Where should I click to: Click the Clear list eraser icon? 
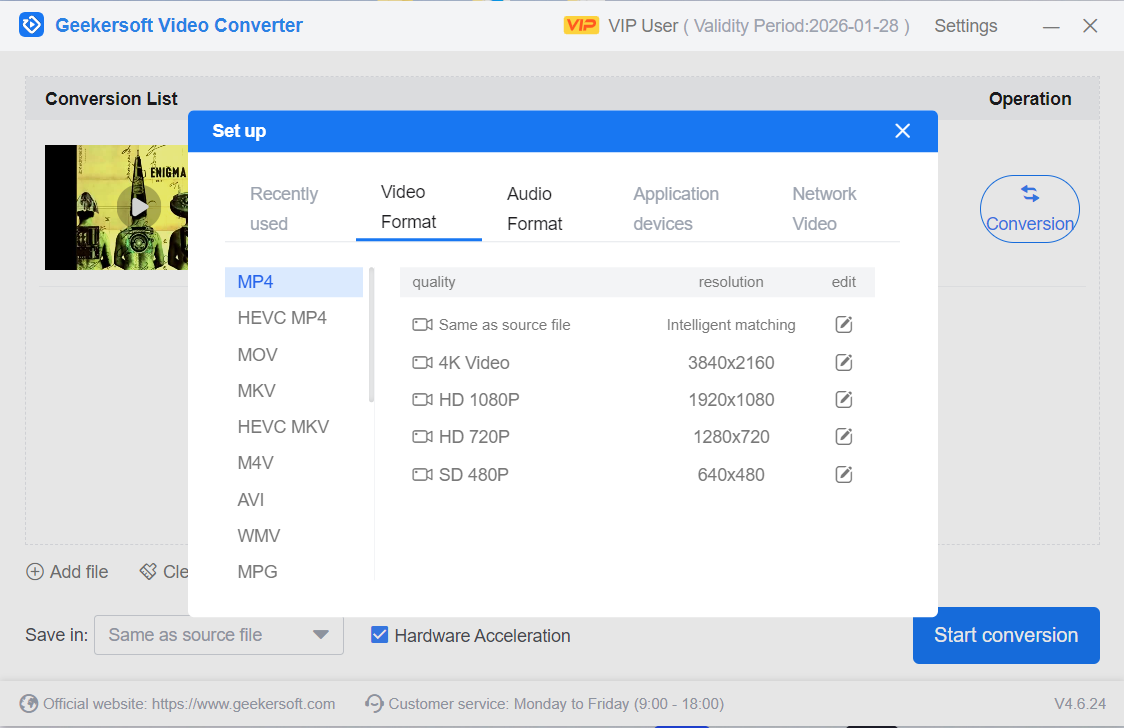148,571
